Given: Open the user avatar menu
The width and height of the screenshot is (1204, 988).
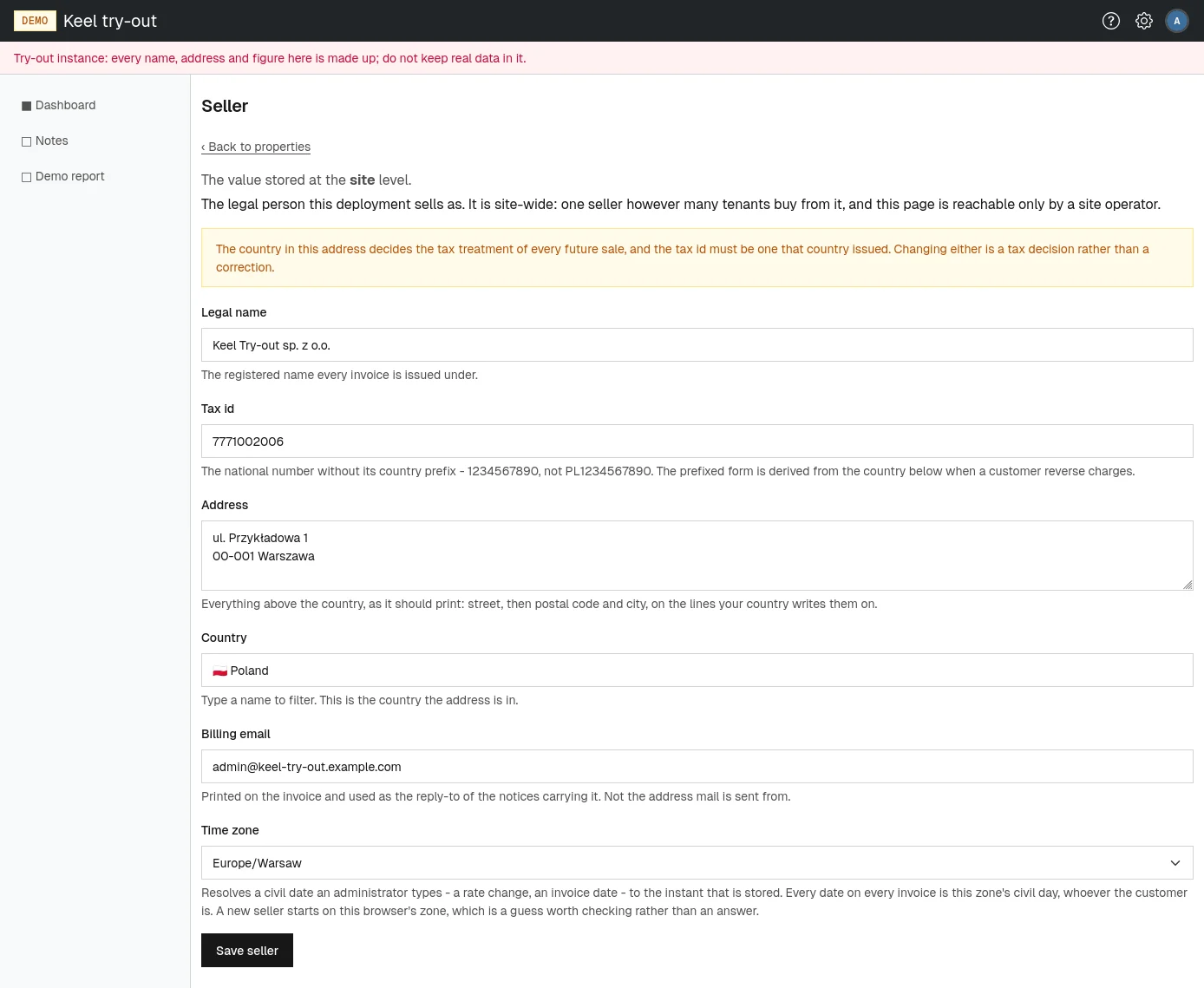Looking at the screenshot, I should tap(1177, 21).
